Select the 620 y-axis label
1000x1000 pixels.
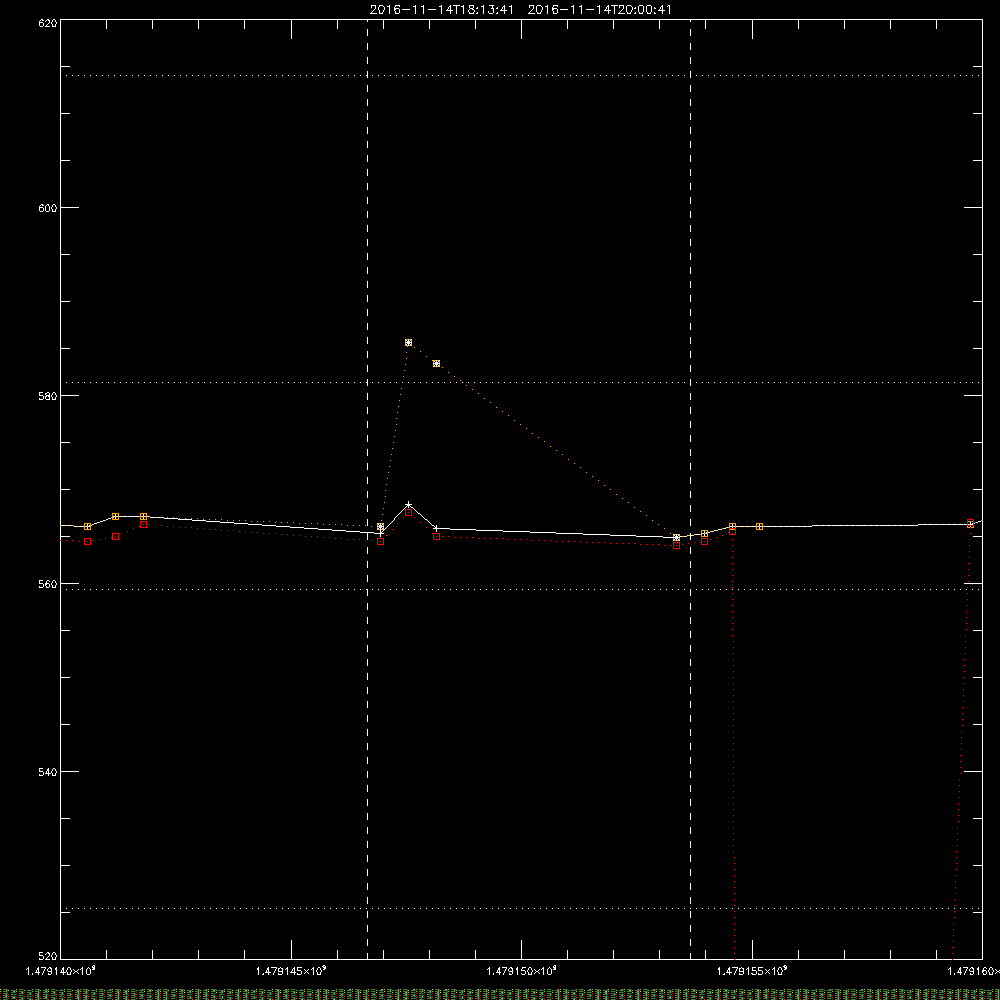(48, 23)
